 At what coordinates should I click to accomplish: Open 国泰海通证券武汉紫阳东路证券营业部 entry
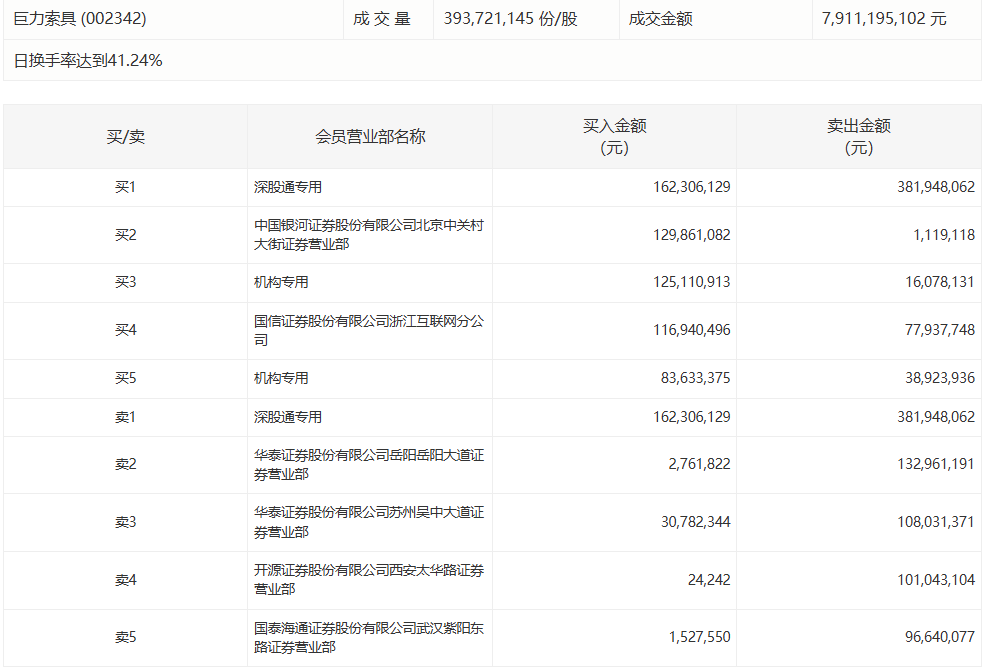pyautogui.click(x=369, y=638)
